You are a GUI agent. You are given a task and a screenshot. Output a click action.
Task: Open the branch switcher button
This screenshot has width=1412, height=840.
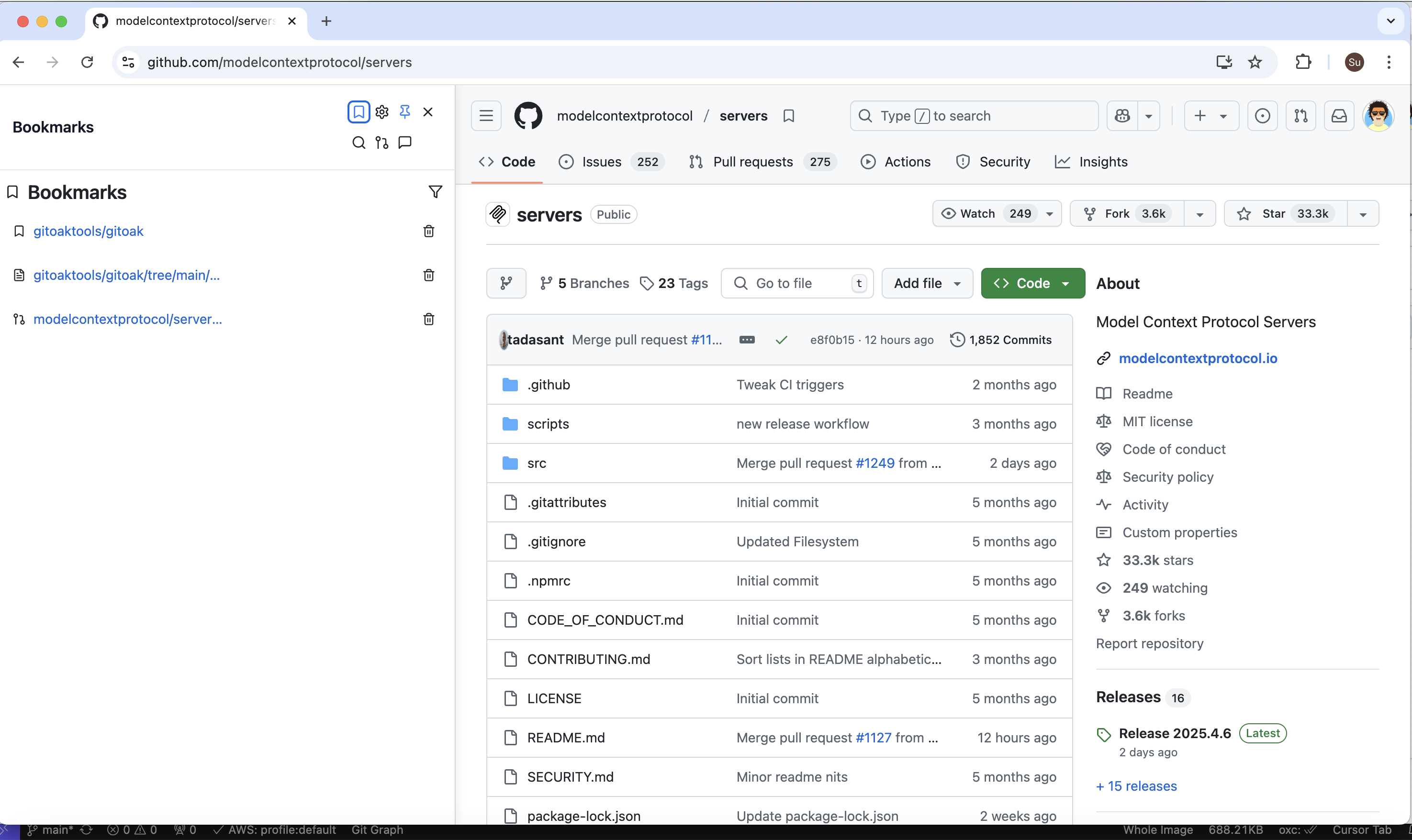506,283
